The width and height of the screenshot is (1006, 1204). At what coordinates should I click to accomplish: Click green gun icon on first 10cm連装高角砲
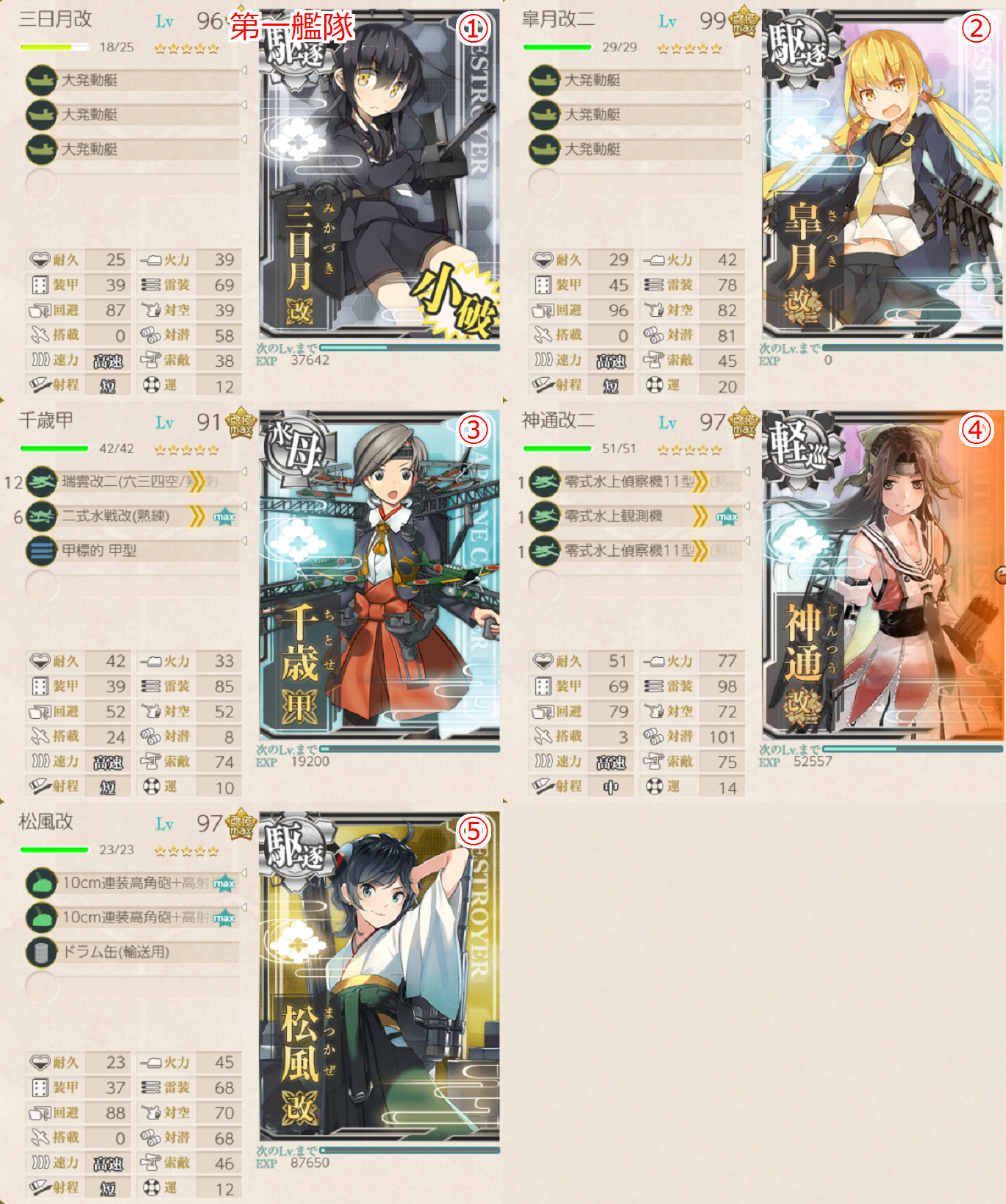(41, 883)
